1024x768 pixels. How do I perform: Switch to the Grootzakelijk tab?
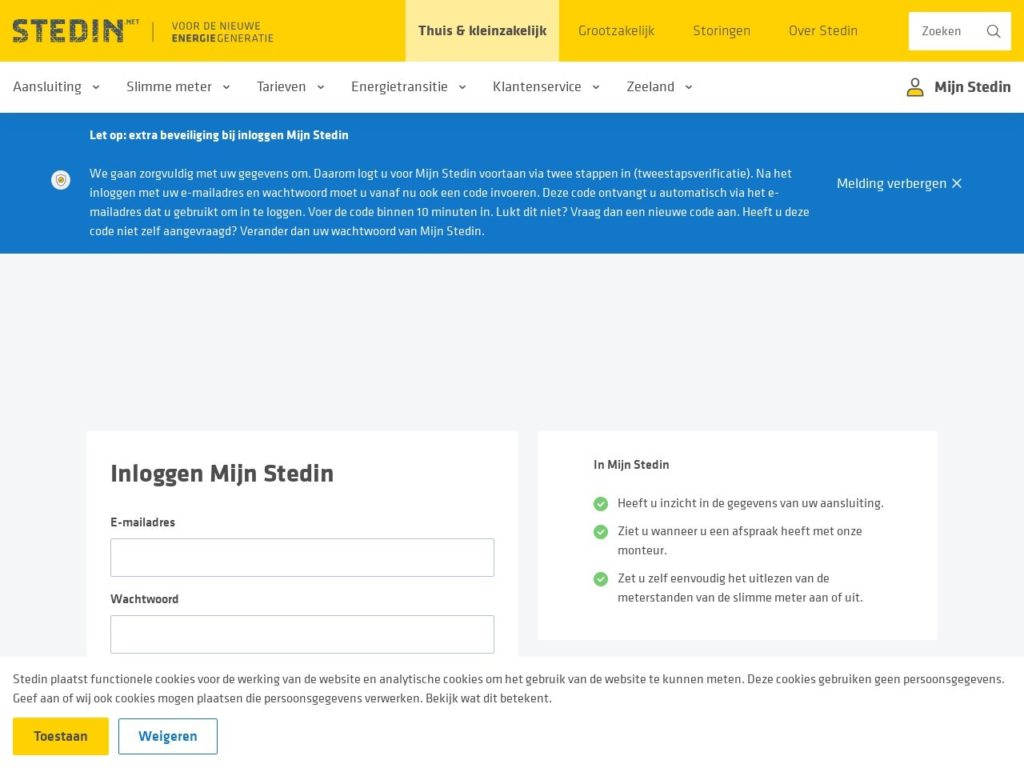pyautogui.click(x=617, y=30)
